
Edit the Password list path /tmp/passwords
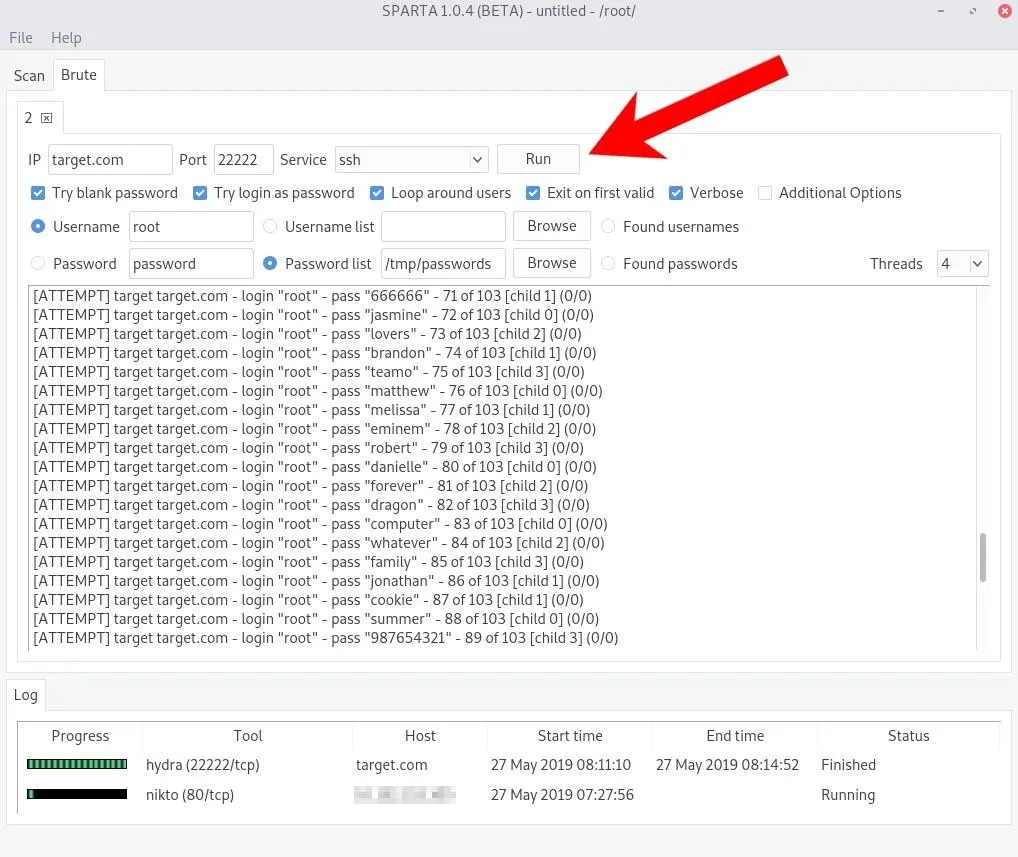click(x=443, y=264)
